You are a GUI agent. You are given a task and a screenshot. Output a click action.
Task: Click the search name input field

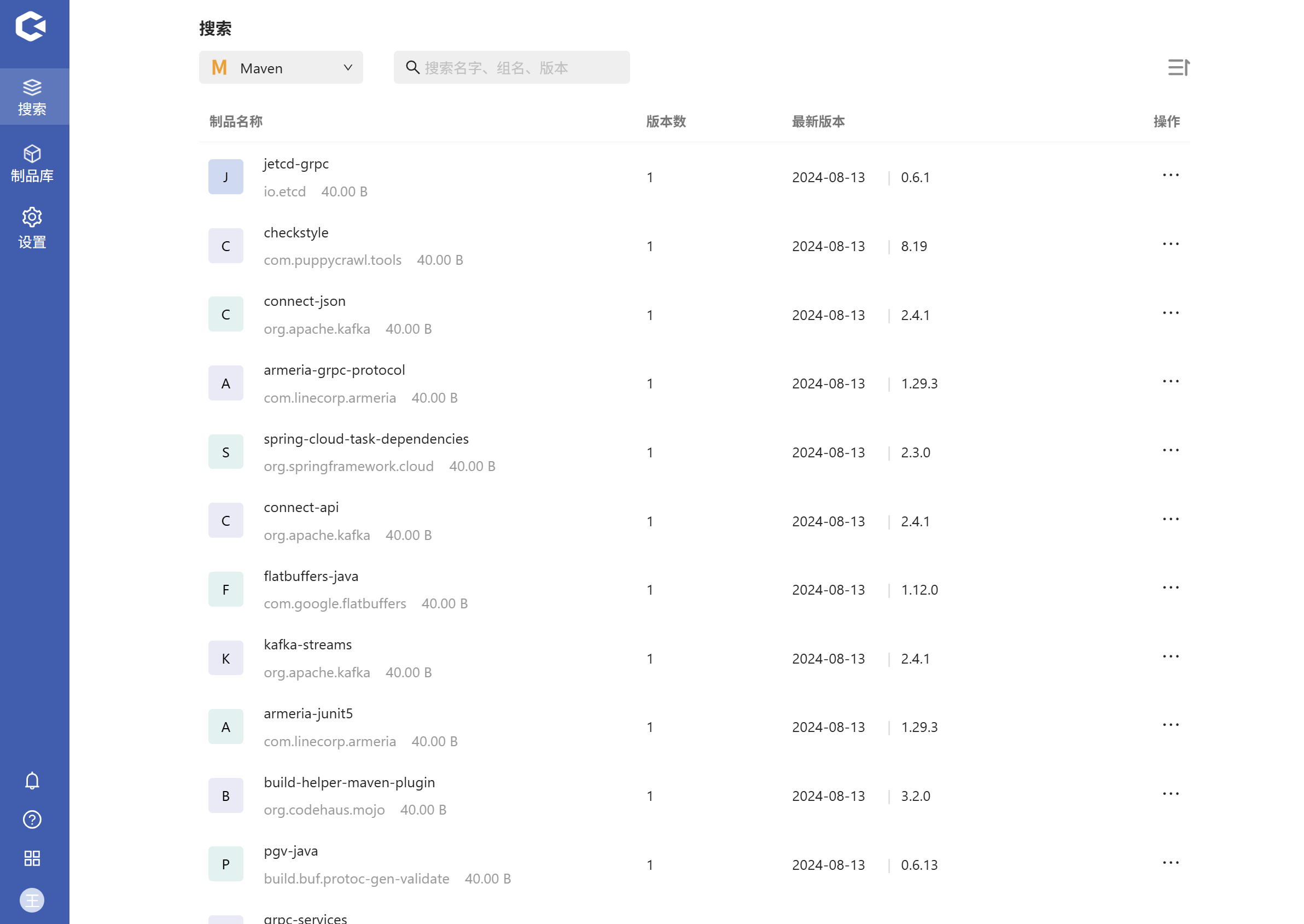click(512, 68)
